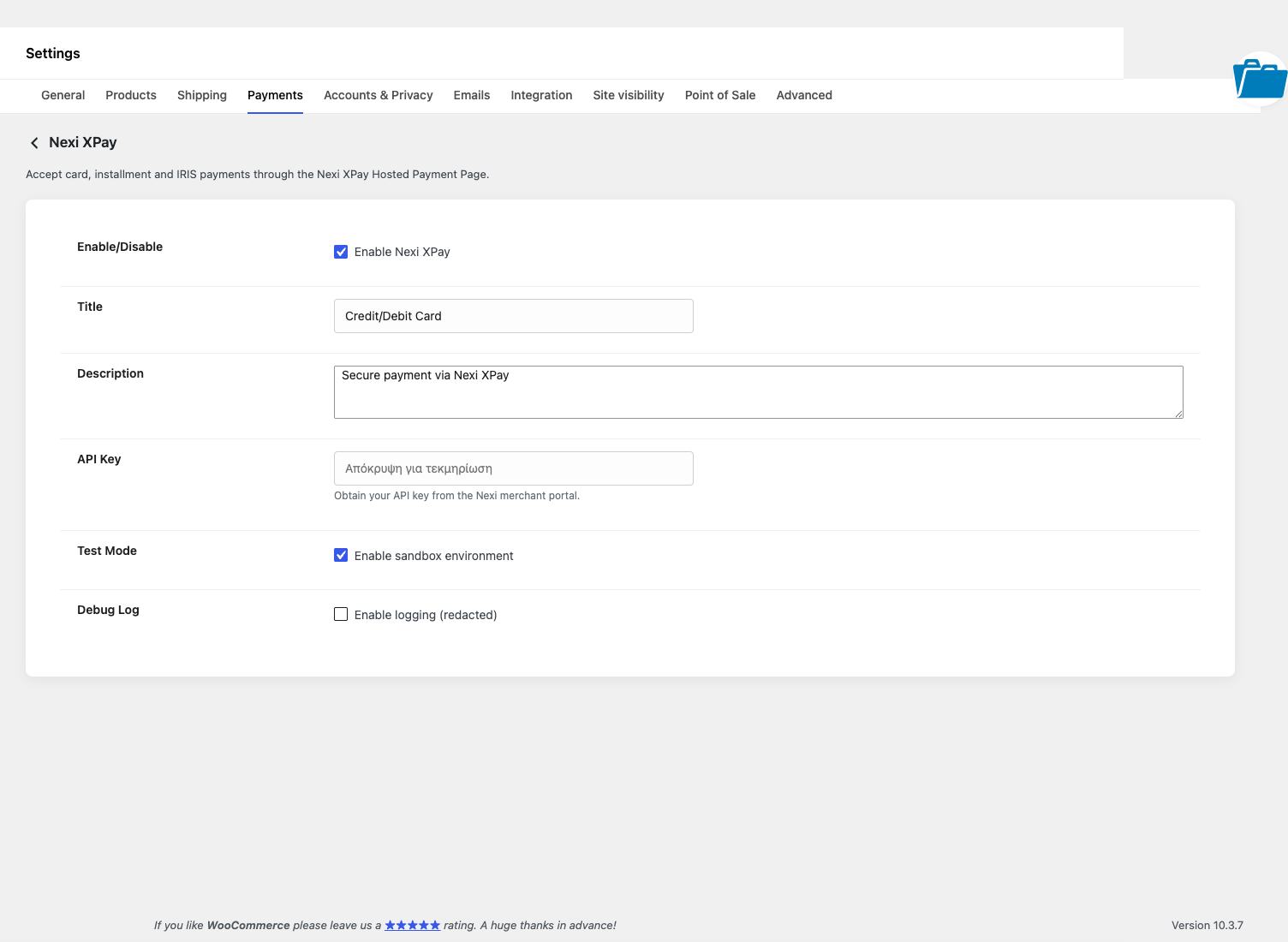Viewport: 1288px width, 942px height.
Task: Click the 'API Key' row label
Action: click(x=99, y=459)
